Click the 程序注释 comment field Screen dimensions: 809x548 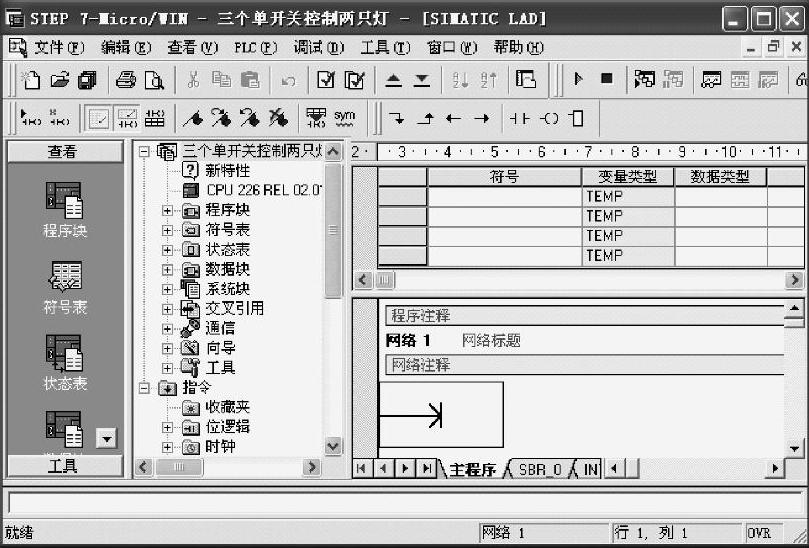point(585,316)
